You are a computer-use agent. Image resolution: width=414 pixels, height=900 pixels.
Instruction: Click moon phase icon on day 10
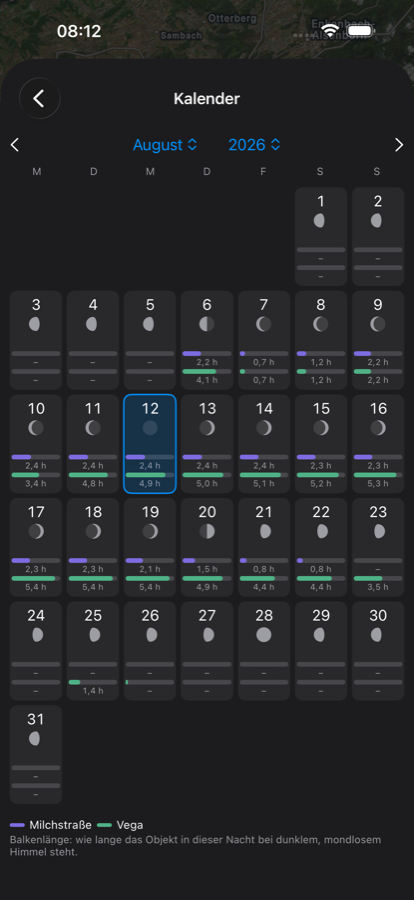click(x=36, y=428)
